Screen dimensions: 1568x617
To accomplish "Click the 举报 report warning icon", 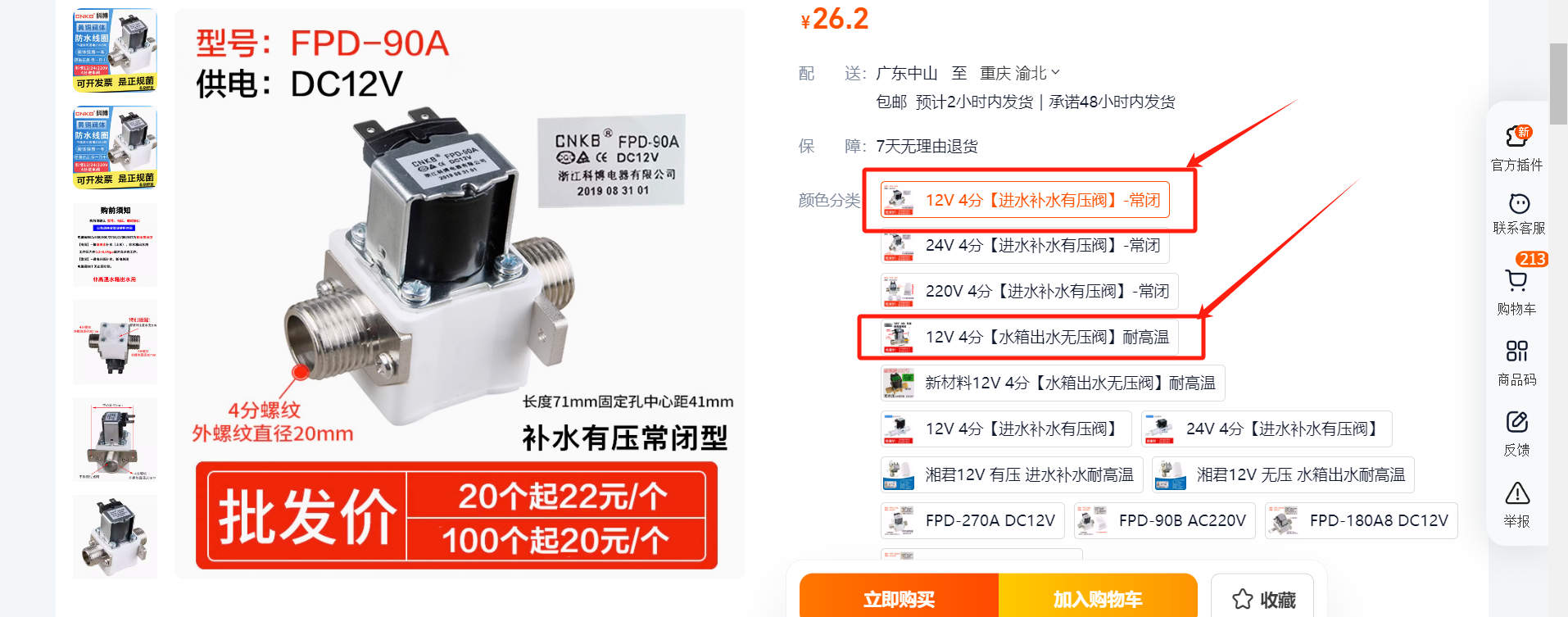I will tap(1517, 493).
